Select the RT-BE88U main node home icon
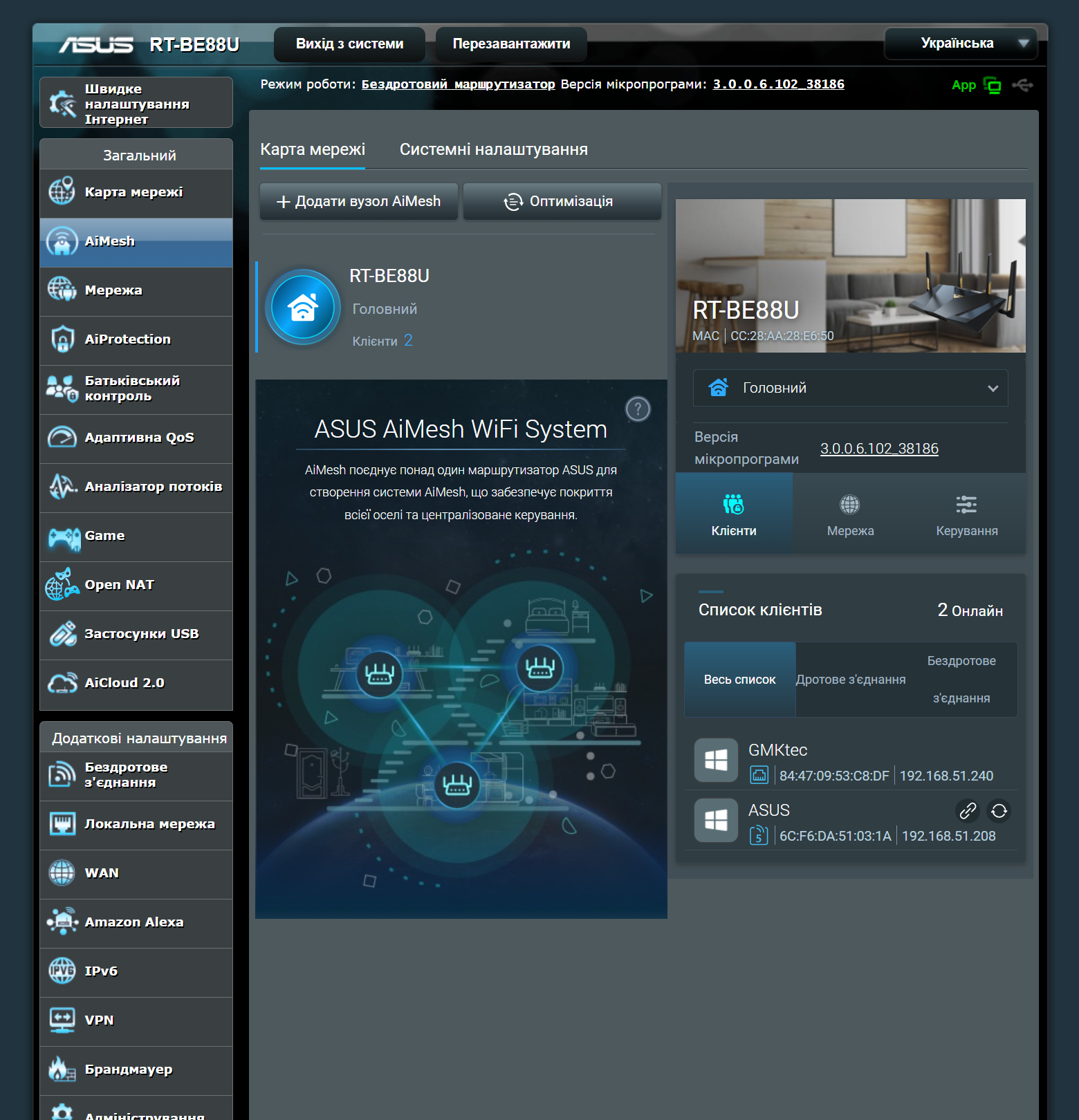This screenshot has width=1079, height=1120. 303,307
